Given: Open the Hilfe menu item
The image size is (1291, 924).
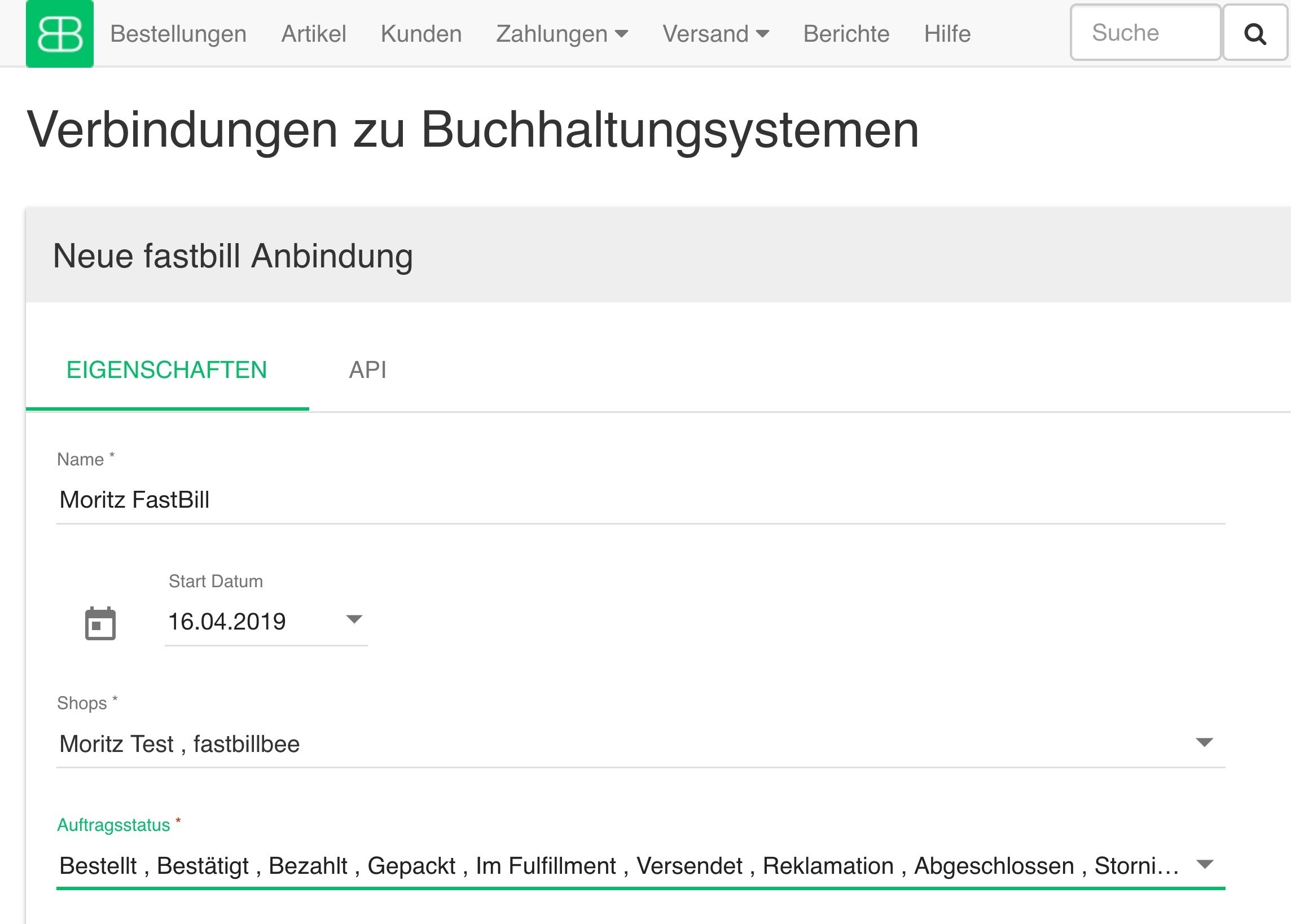Looking at the screenshot, I should 947,34.
